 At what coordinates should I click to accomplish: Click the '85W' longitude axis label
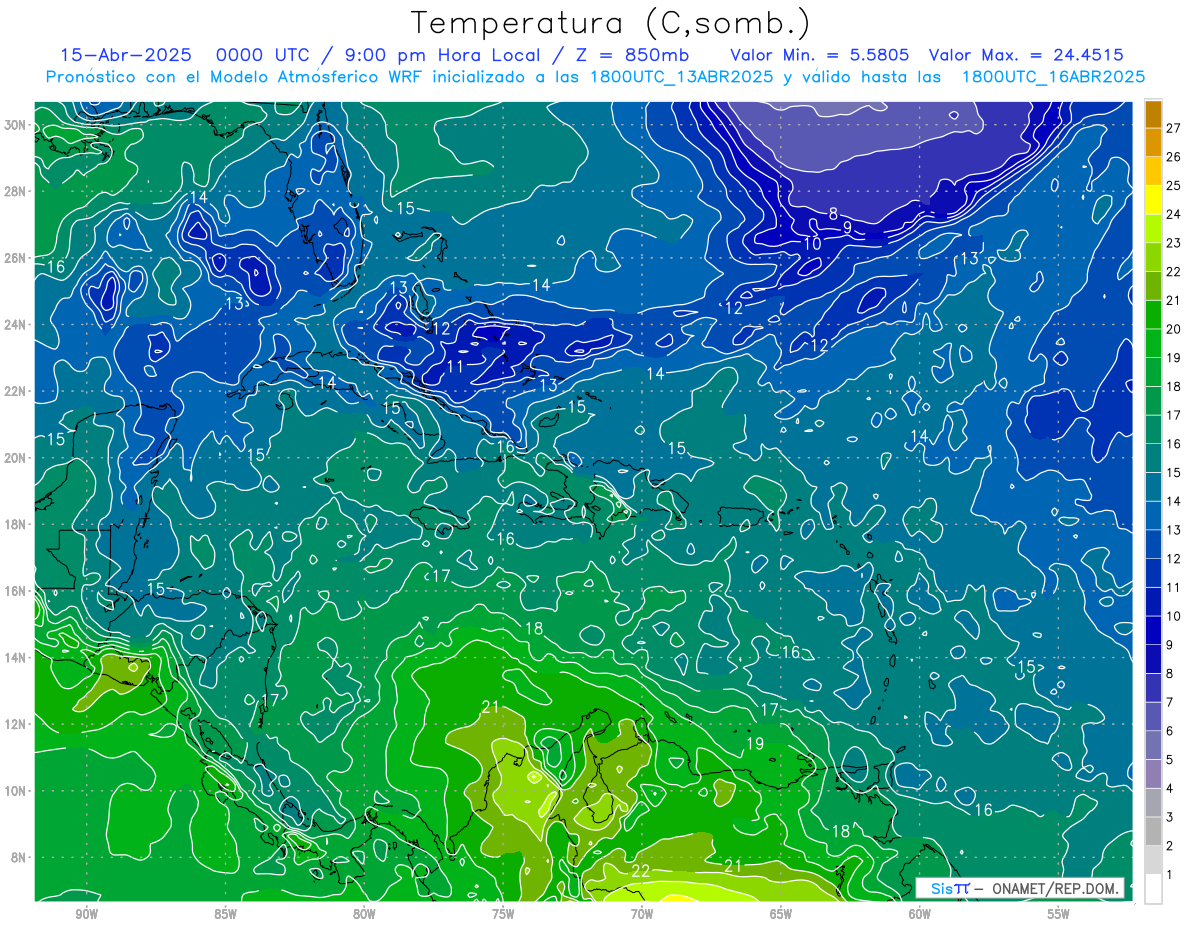(225, 914)
